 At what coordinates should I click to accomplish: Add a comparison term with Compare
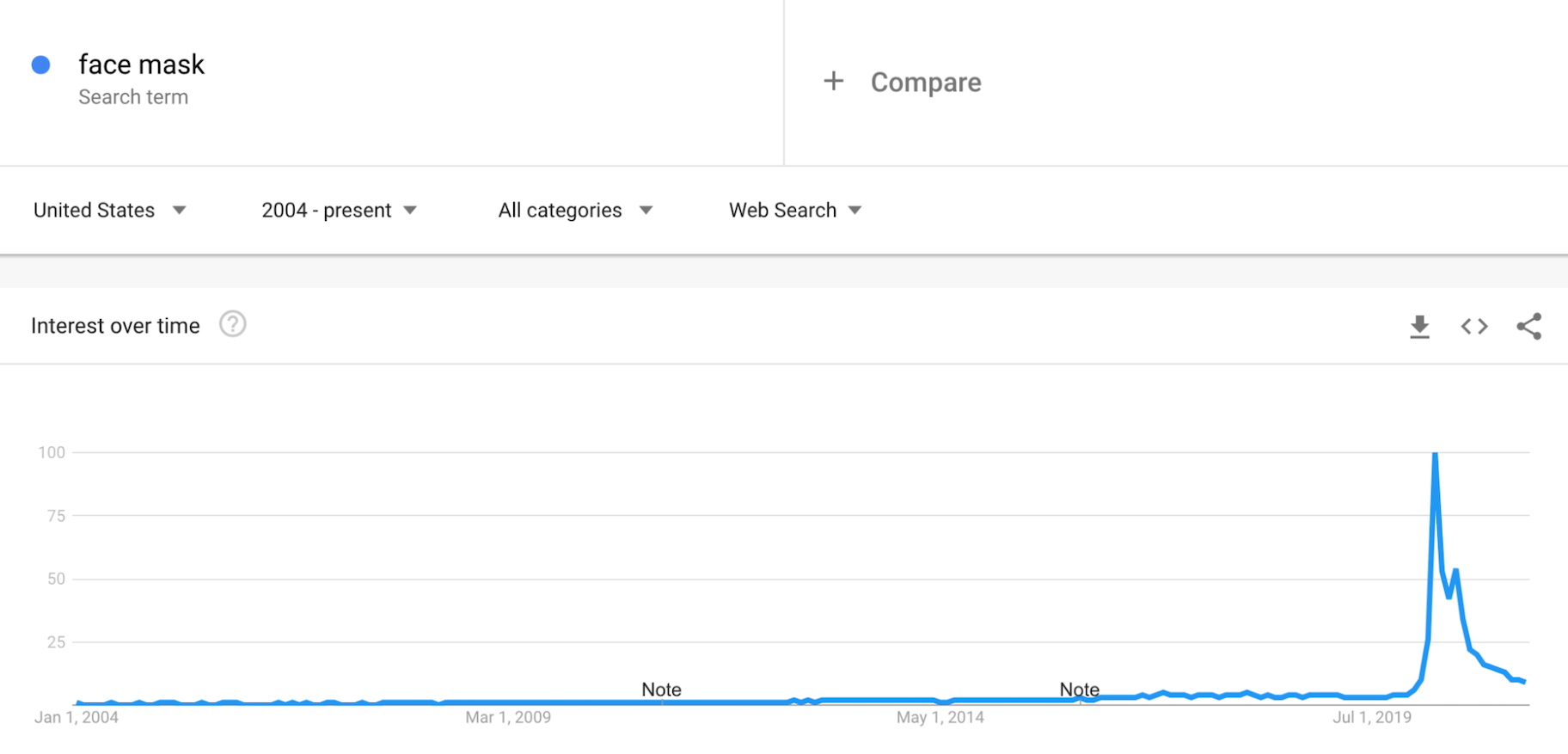click(x=926, y=82)
